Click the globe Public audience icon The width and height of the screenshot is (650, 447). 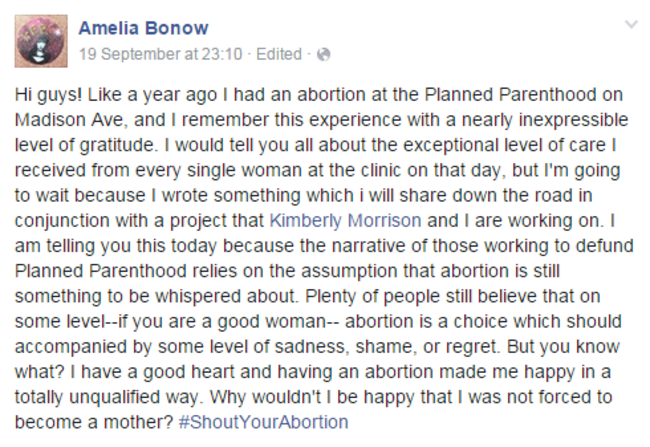[323, 54]
